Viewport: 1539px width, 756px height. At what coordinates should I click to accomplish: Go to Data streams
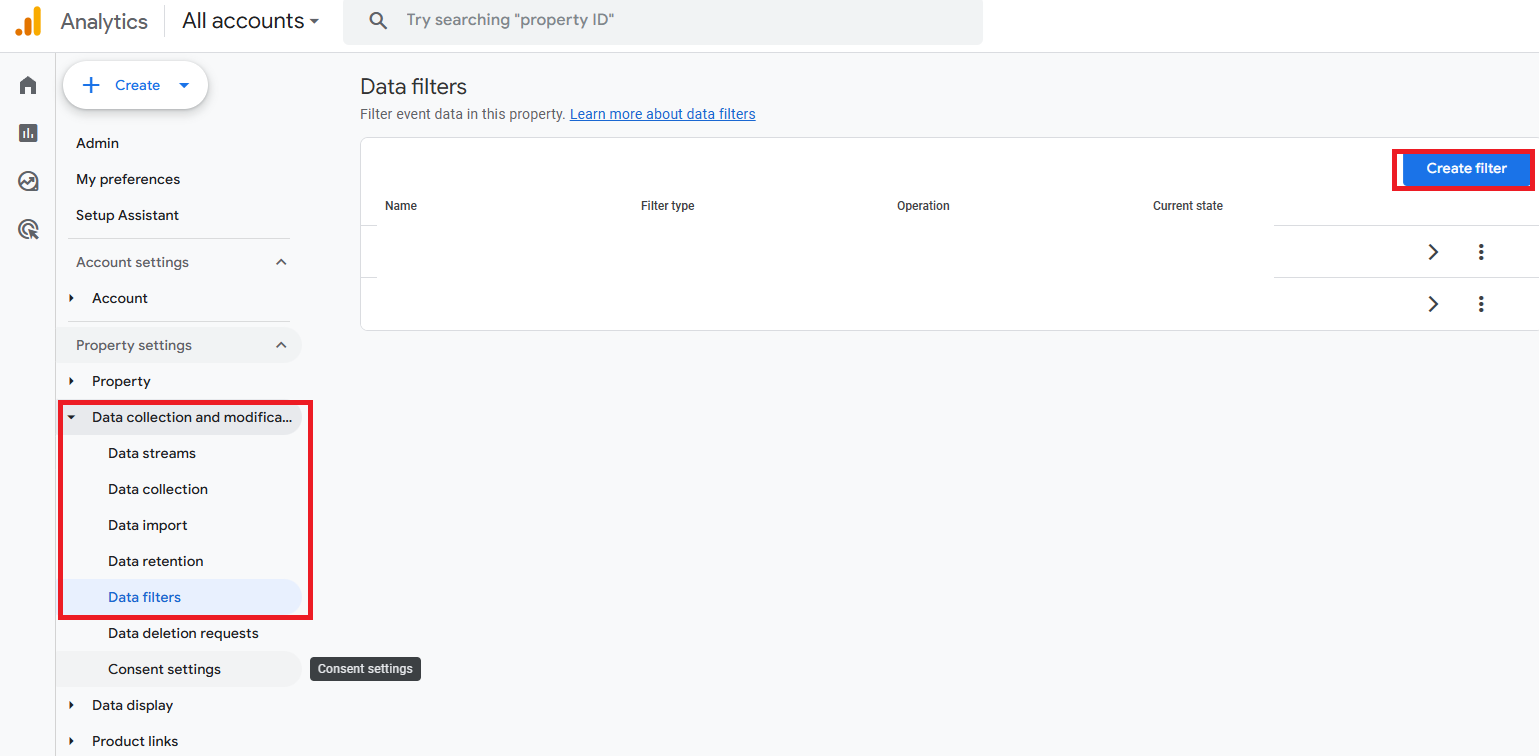(152, 453)
